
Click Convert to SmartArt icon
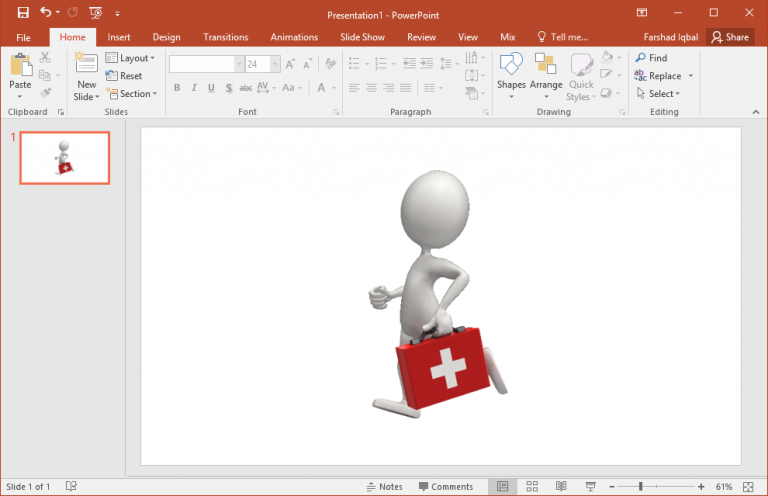click(471, 93)
